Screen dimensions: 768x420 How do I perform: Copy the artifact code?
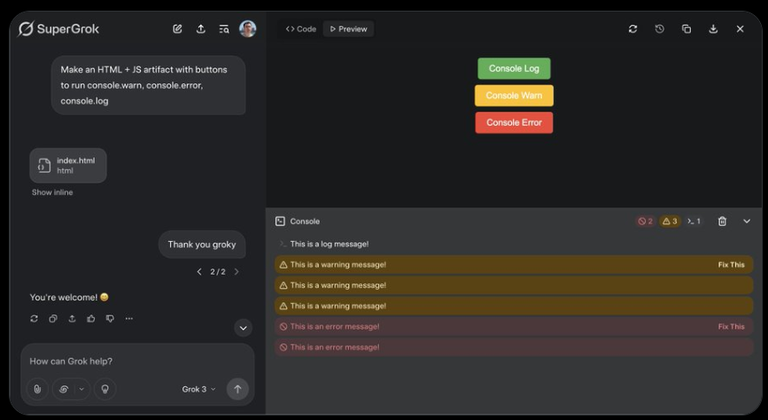pyautogui.click(x=687, y=29)
